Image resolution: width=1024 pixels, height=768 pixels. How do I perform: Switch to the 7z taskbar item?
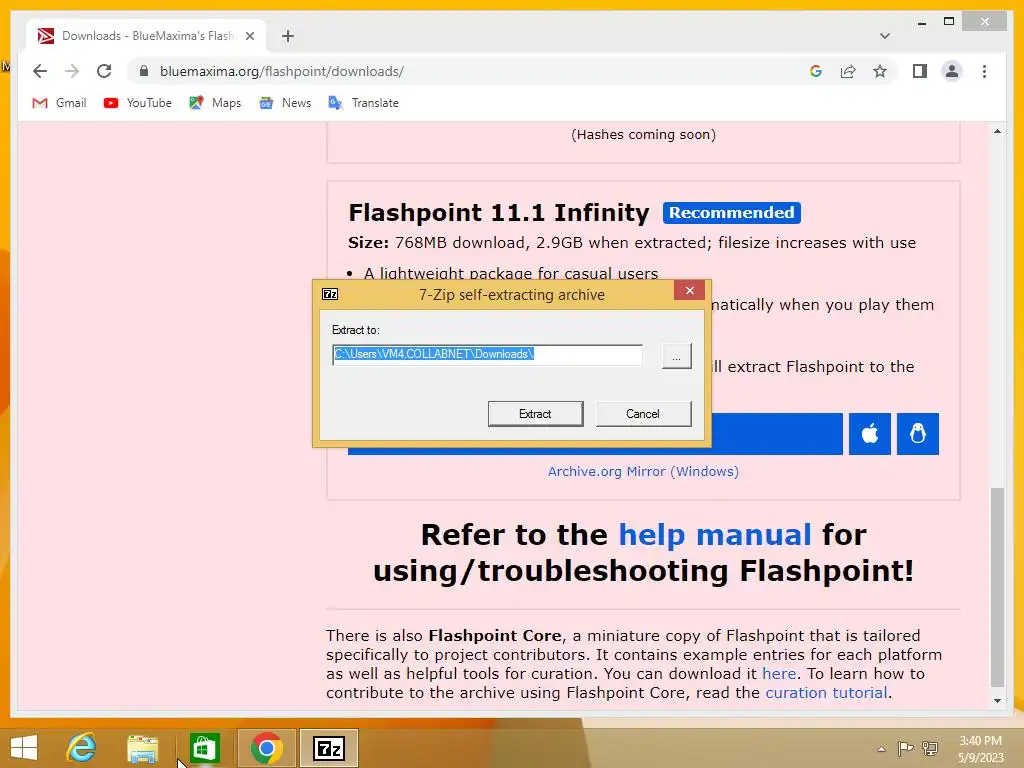point(329,748)
